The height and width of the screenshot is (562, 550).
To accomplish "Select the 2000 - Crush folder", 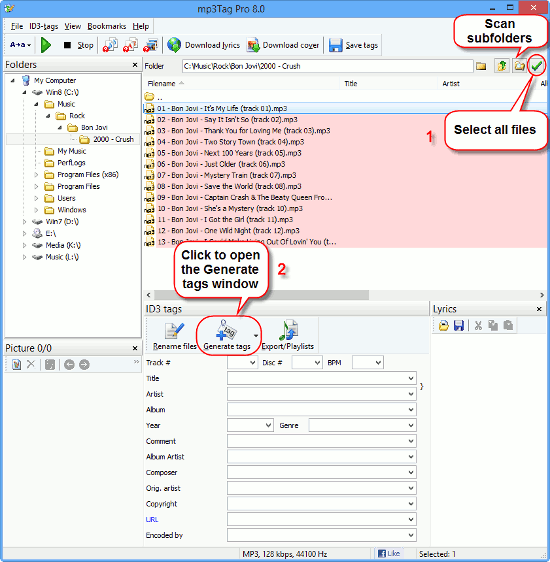I will click(x=113, y=139).
